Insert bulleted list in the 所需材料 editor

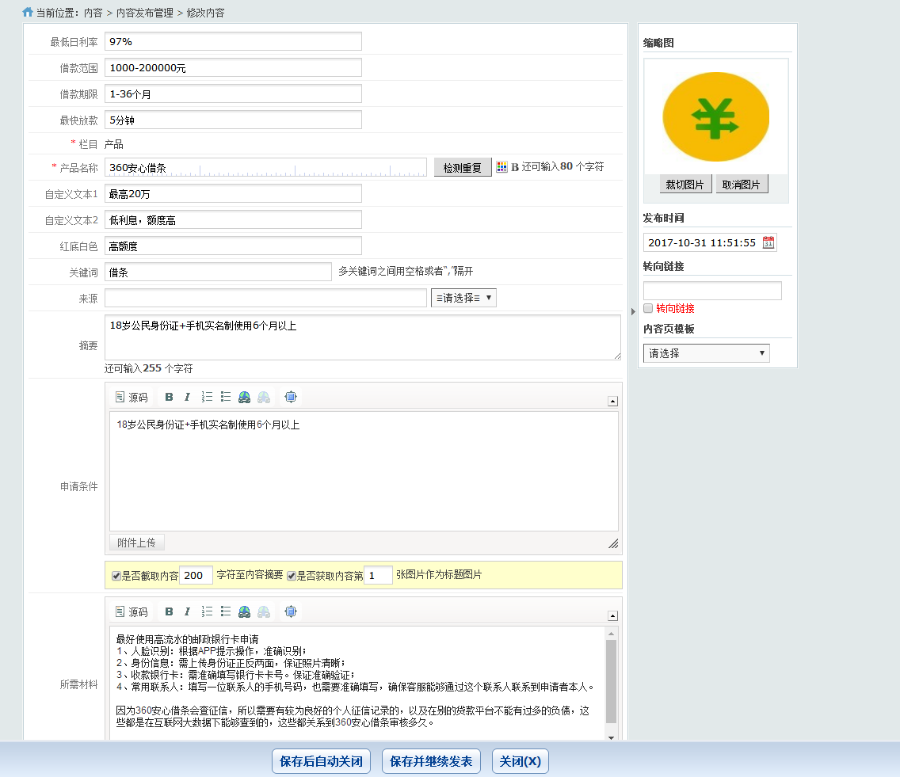click(x=226, y=612)
